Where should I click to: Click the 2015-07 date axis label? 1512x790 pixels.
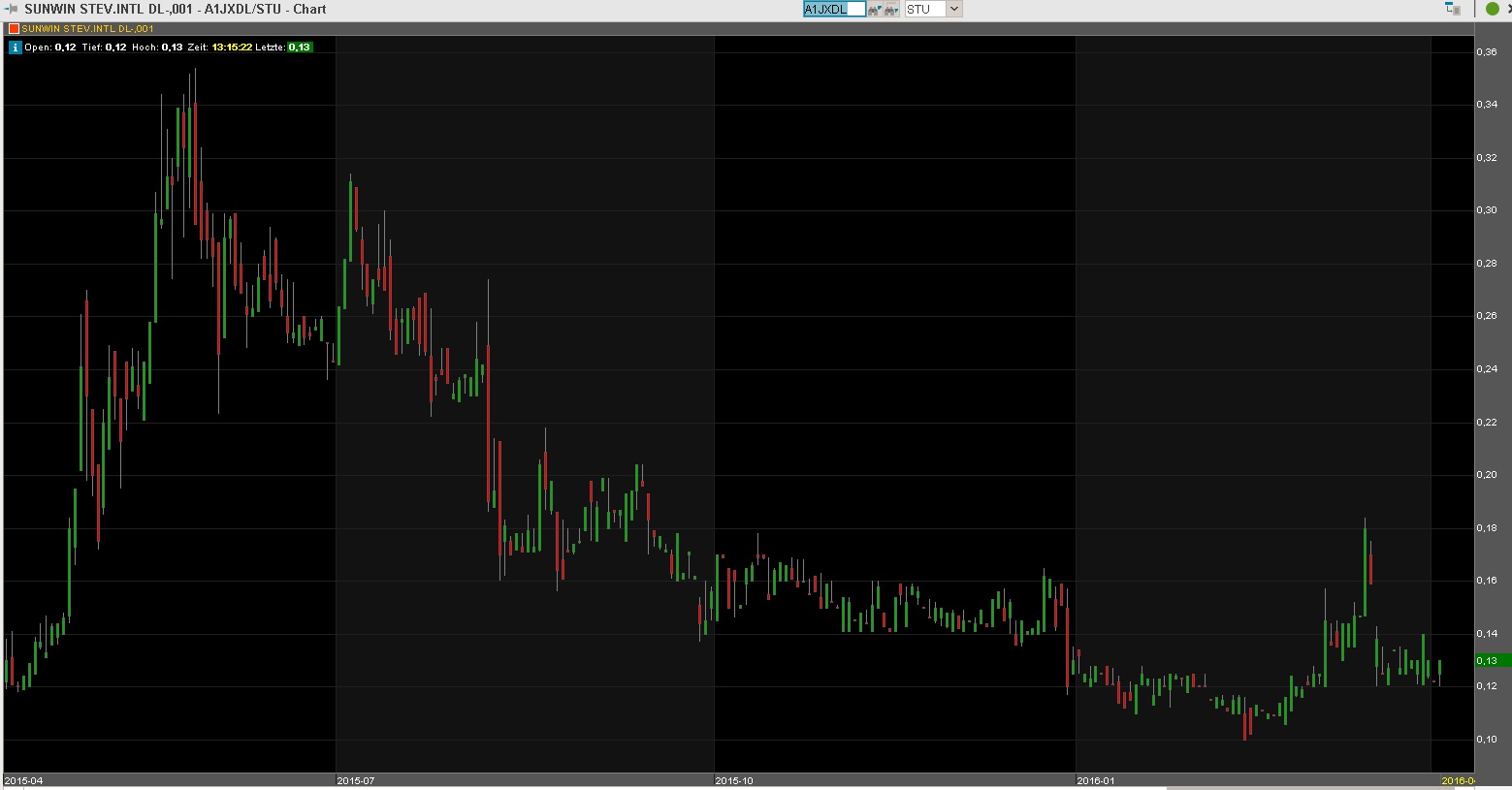click(356, 780)
